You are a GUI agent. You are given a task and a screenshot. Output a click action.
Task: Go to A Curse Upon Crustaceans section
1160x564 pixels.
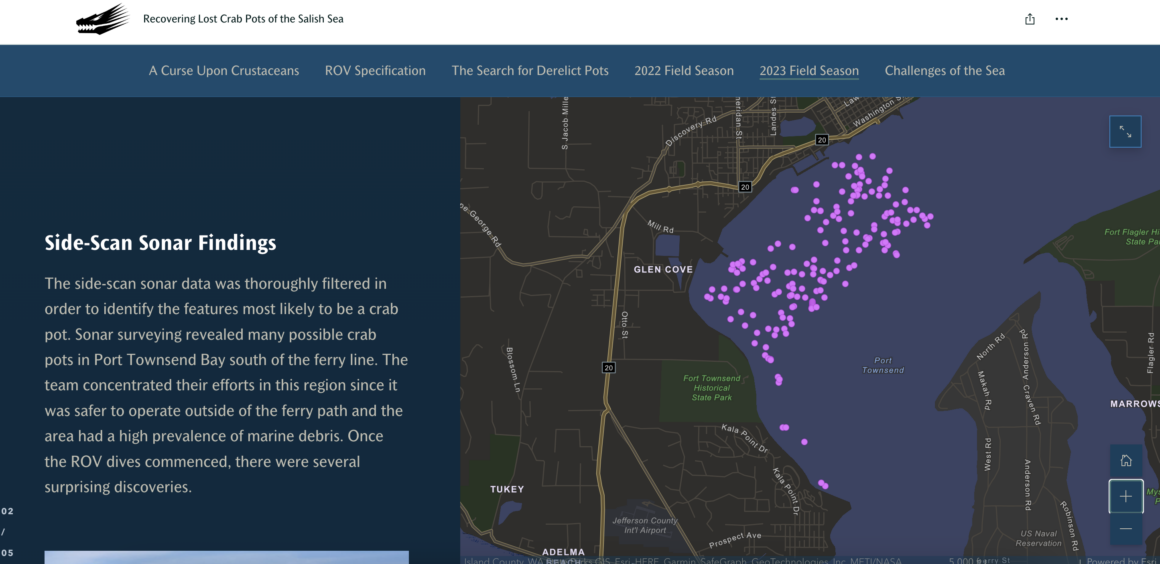coord(224,71)
